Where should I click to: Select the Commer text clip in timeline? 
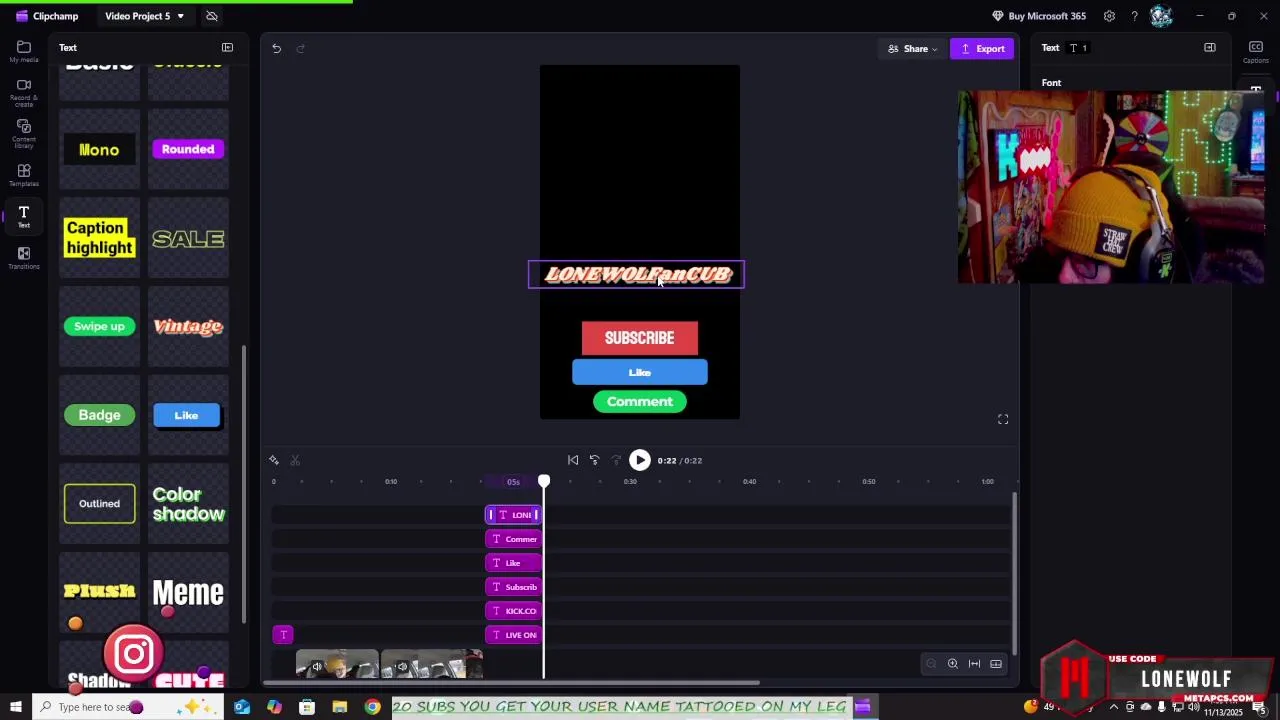(514, 539)
